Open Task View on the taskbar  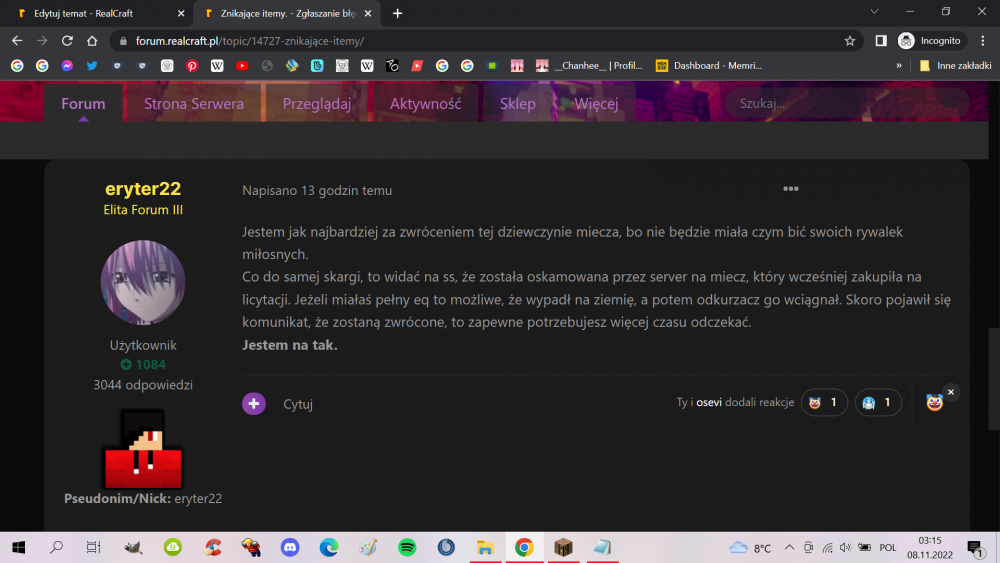coord(94,548)
